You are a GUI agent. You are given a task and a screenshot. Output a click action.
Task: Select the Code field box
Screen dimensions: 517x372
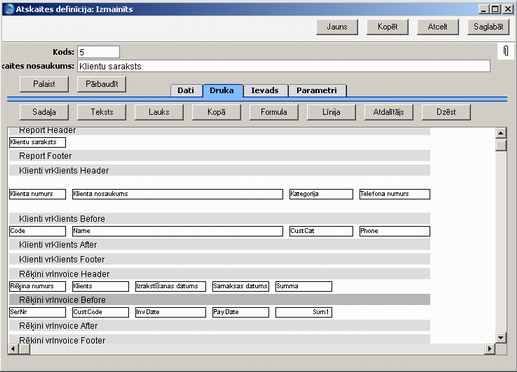pos(38,231)
